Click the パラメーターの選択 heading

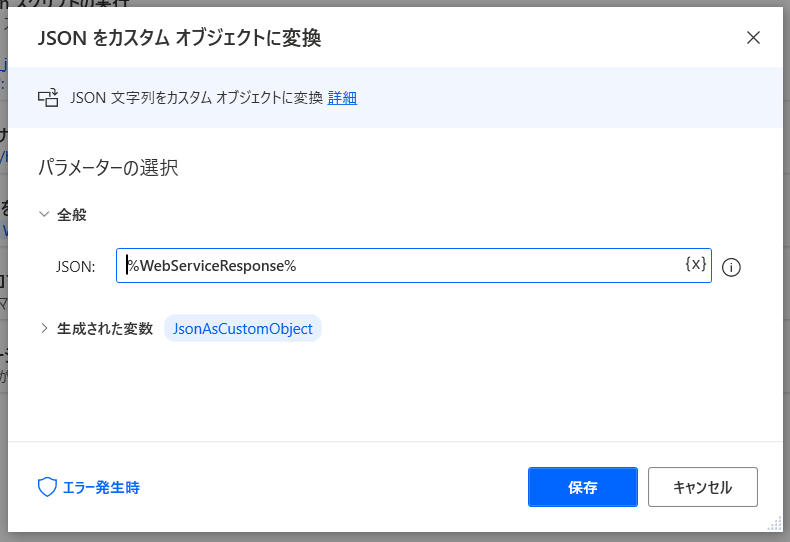(x=108, y=168)
